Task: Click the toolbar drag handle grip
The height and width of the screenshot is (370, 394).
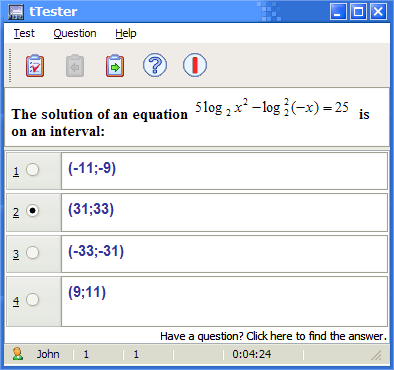Action: tap(10, 65)
